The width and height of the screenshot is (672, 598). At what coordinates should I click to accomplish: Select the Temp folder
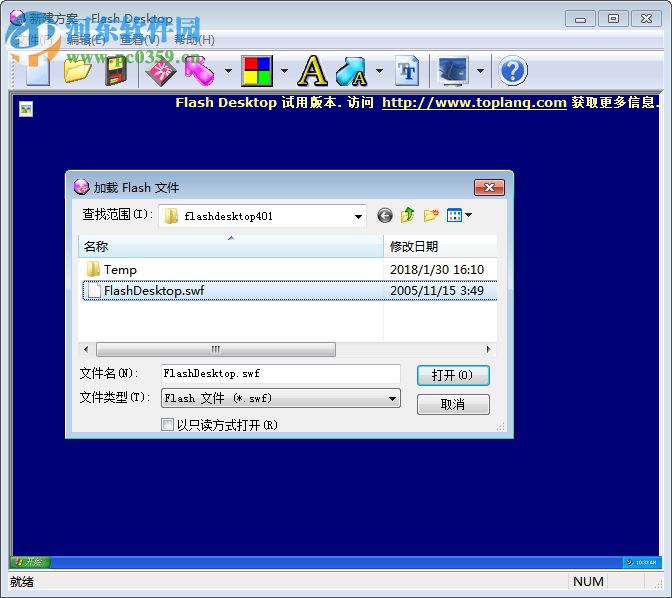pos(111,270)
